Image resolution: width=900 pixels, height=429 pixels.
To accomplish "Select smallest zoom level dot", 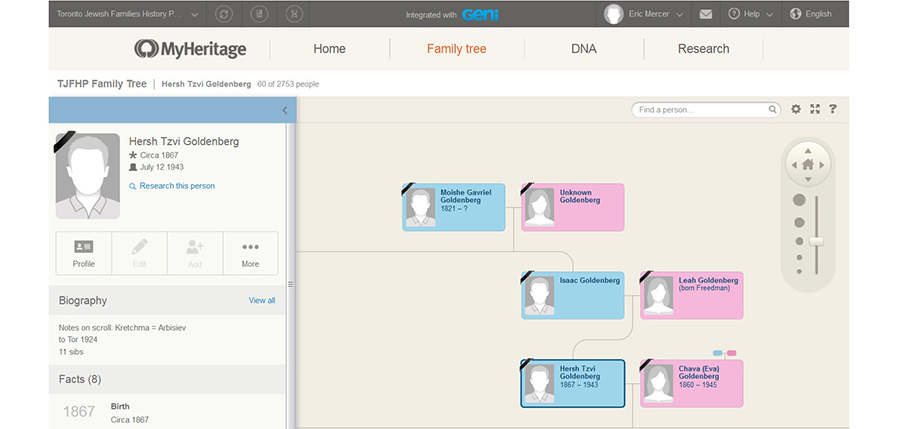I will pos(799,272).
